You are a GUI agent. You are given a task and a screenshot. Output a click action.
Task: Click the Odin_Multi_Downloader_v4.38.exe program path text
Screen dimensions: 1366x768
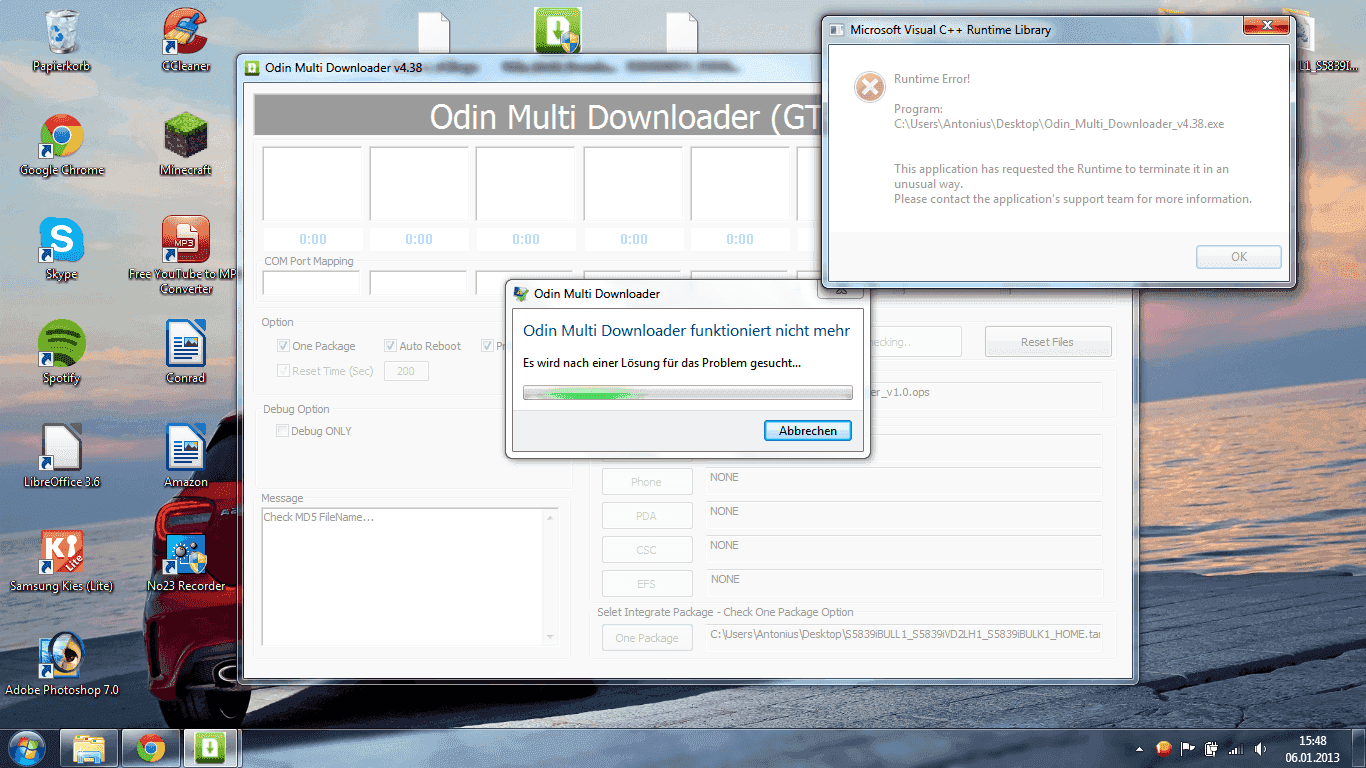click(x=1059, y=125)
